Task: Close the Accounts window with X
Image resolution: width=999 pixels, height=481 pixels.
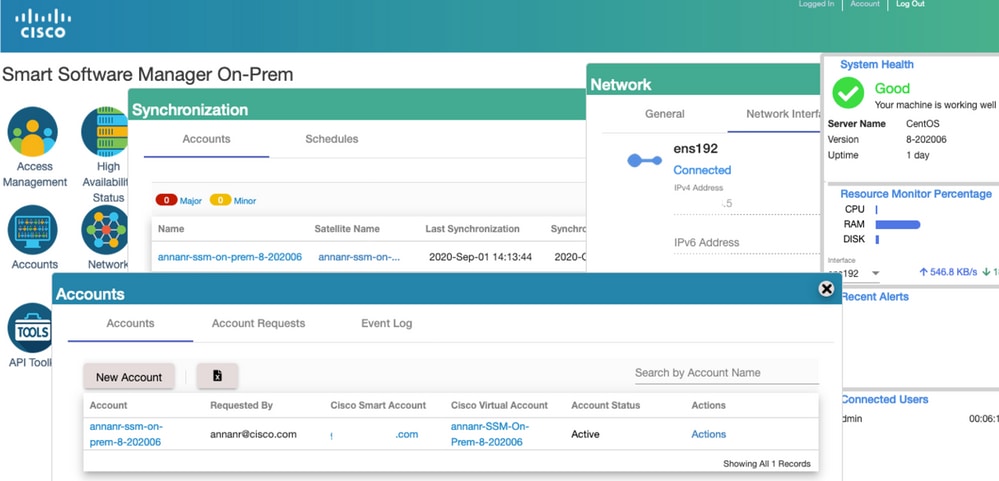Action: point(826,289)
